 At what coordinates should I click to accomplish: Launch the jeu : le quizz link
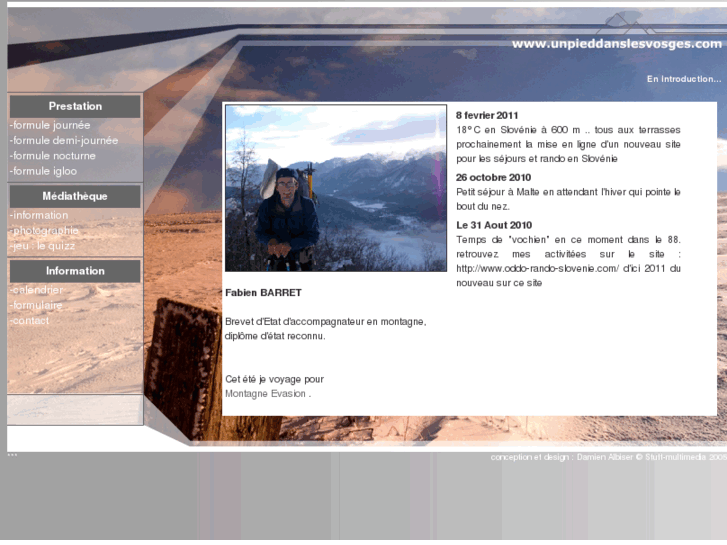(x=43, y=246)
